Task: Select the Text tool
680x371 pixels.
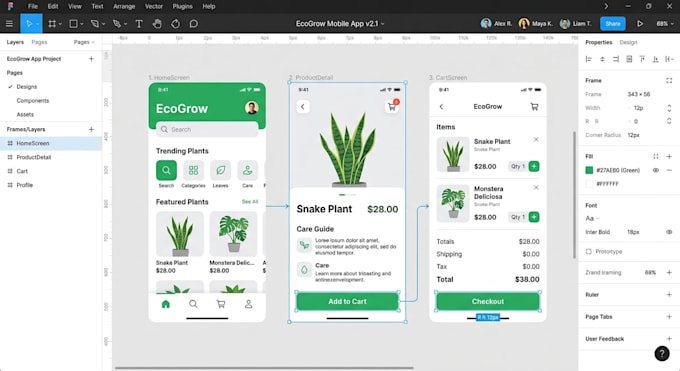Action: pyautogui.click(x=139, y=23)
